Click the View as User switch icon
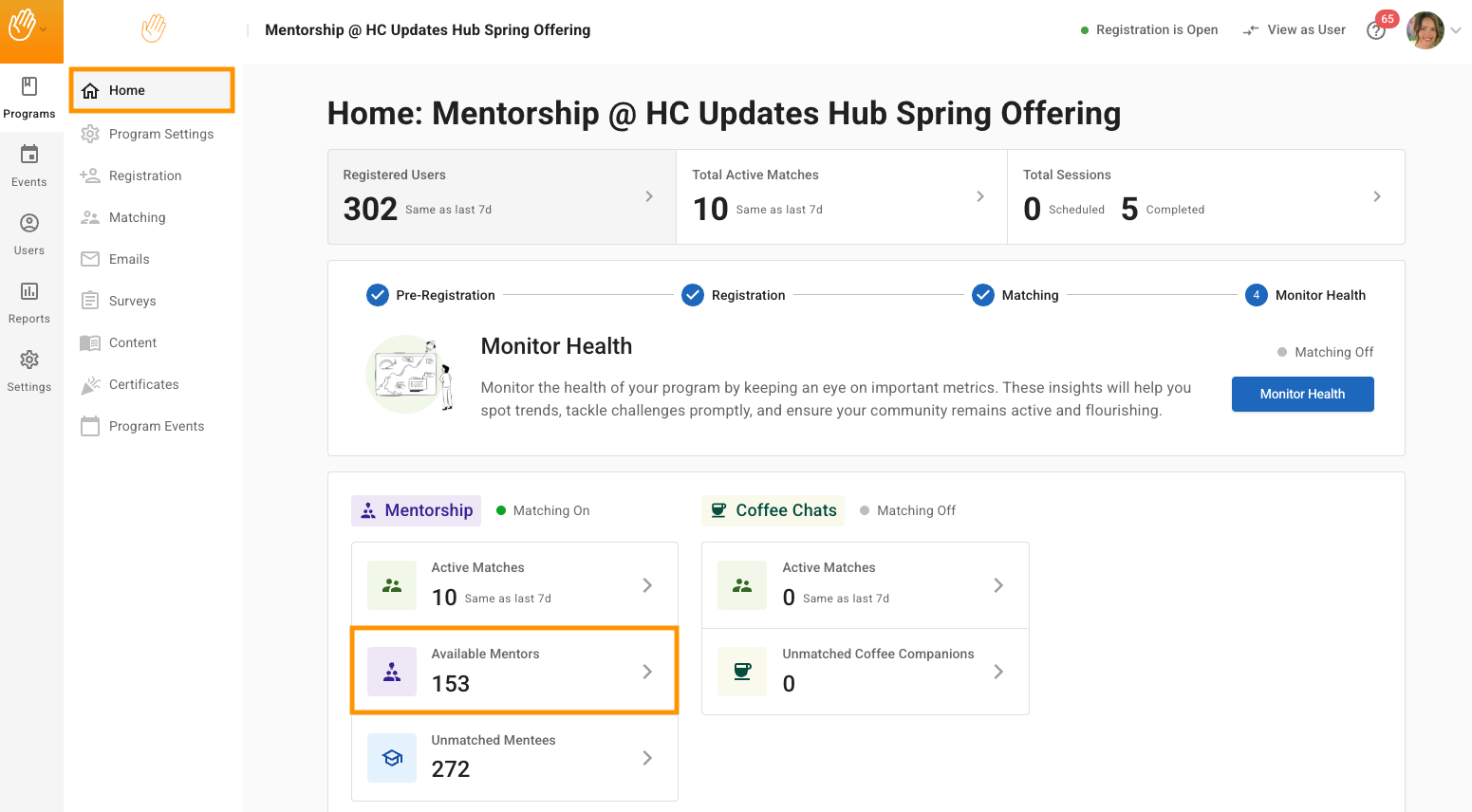1472x812 pixels. (1251, 30)
